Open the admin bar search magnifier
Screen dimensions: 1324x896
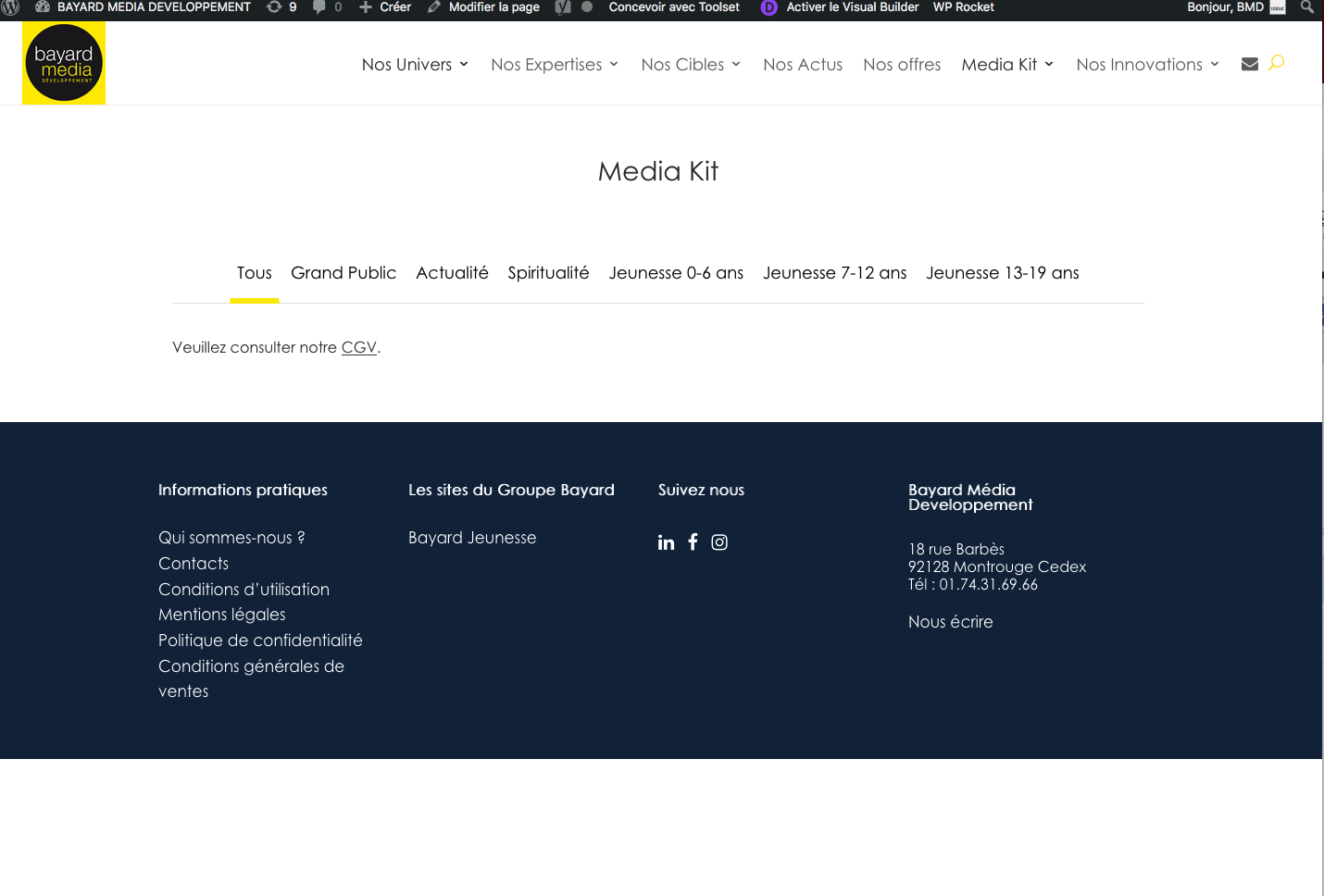pos(1307,6)
